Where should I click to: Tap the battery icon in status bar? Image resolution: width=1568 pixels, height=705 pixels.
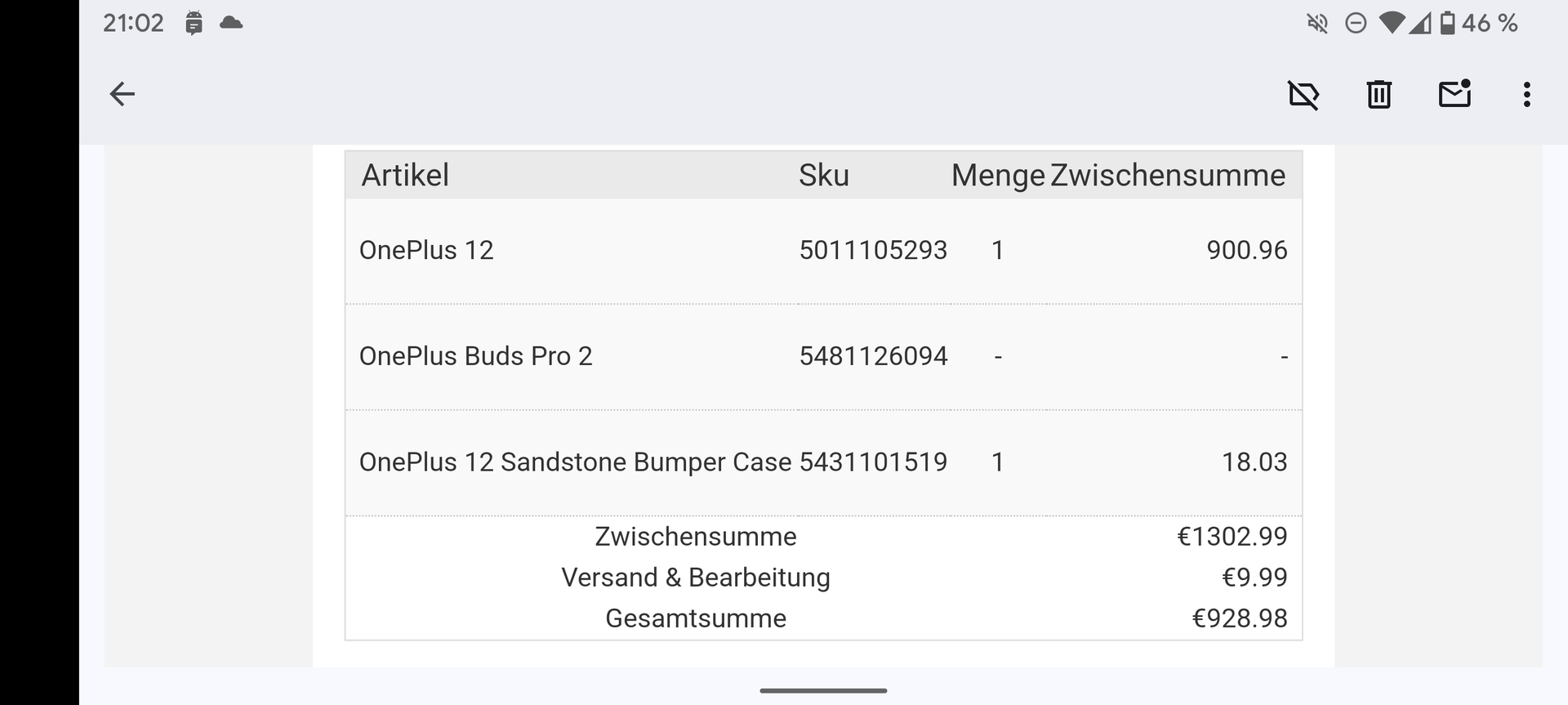[x=1447, y=23]
